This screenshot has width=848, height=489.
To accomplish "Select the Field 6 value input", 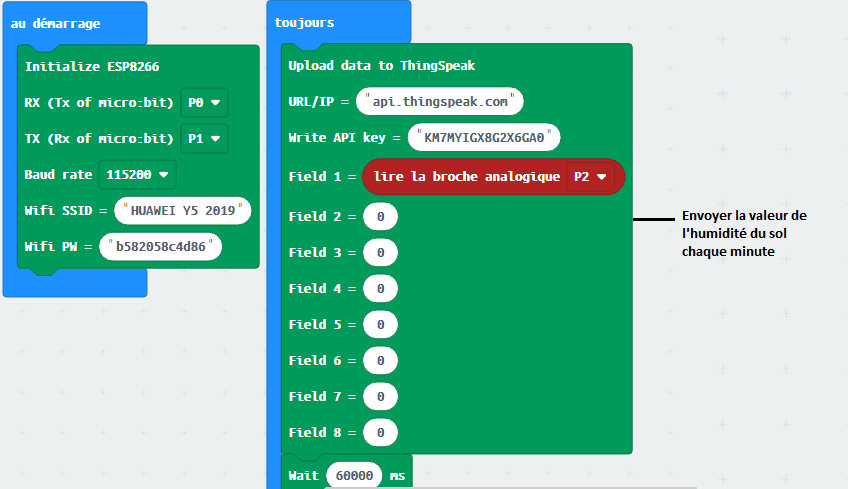I will [381, 360].
